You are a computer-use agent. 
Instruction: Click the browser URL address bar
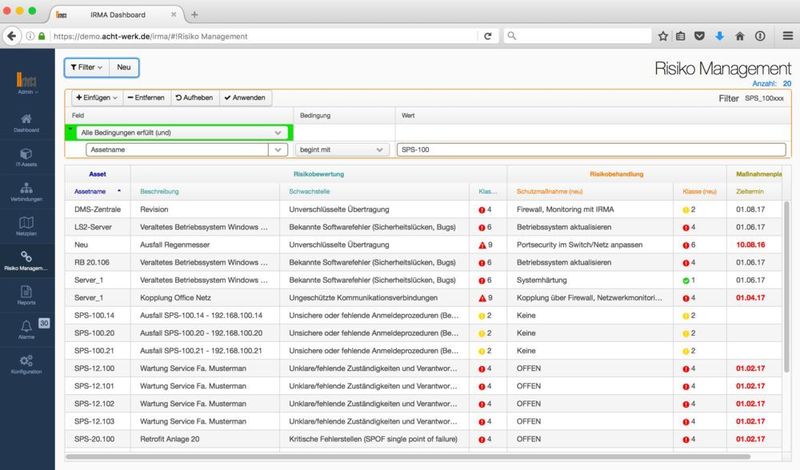tap(265, 36)
